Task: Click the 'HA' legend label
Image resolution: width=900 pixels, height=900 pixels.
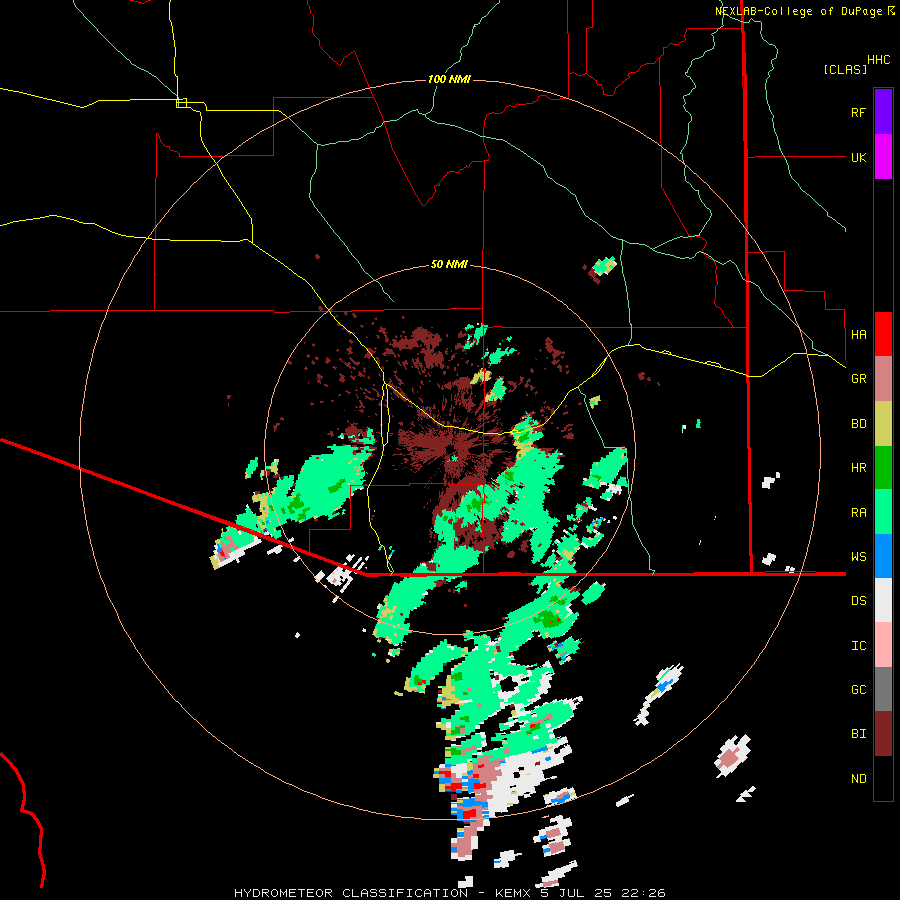Action: 858,335
